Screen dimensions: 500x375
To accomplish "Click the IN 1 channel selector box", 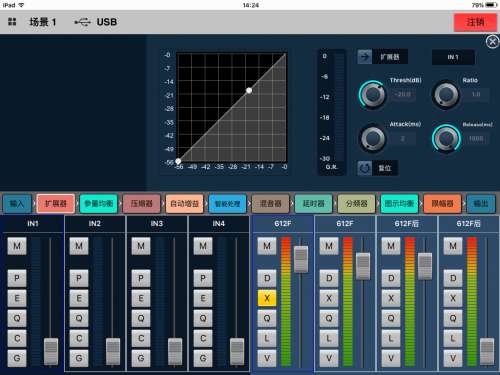I will click(453, 57).
